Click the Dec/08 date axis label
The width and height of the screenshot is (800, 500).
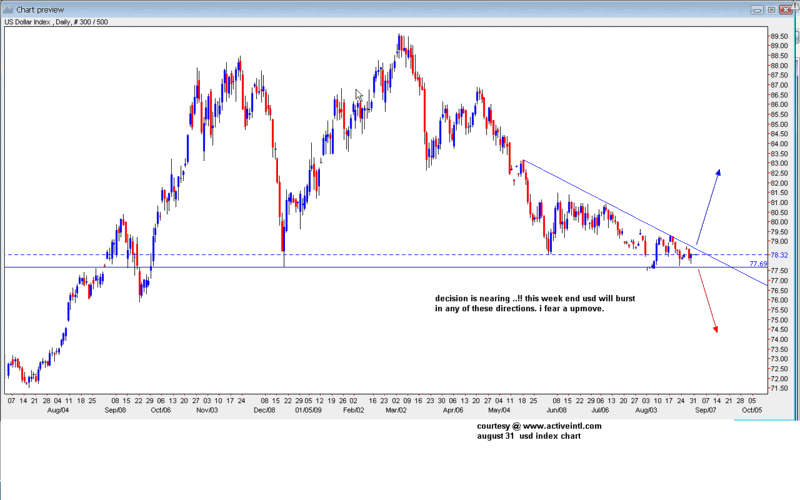pos(265,409)
